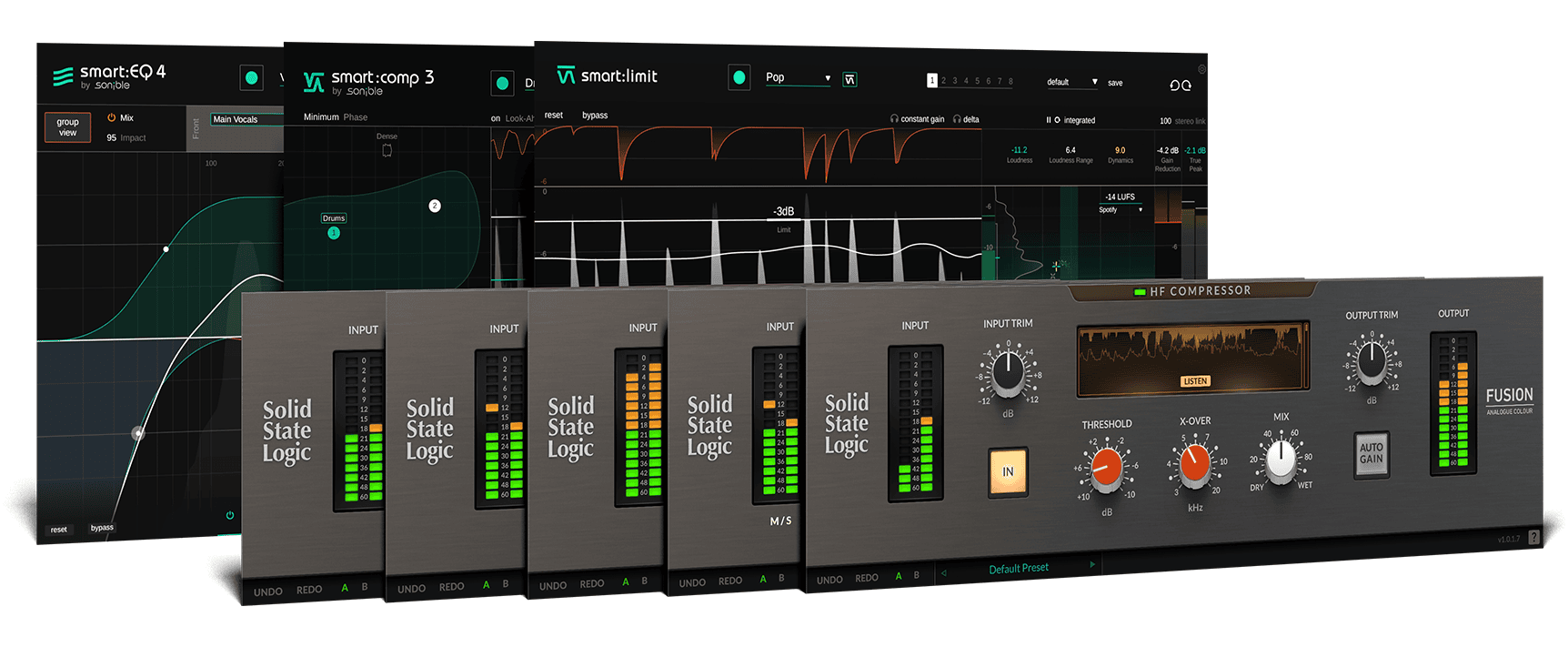Click reset in smart:limit
Viewport: 1568px width, 647px height.
pos(554,116)
